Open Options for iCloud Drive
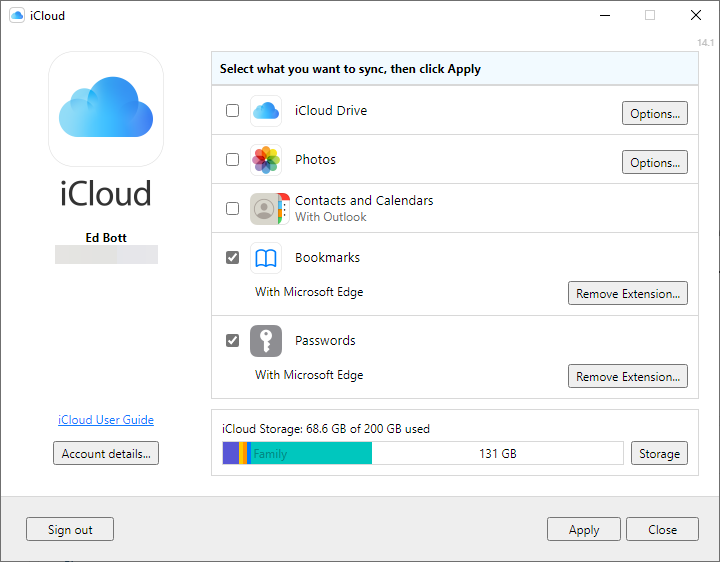720x562 pixels. tap(655, 113)
